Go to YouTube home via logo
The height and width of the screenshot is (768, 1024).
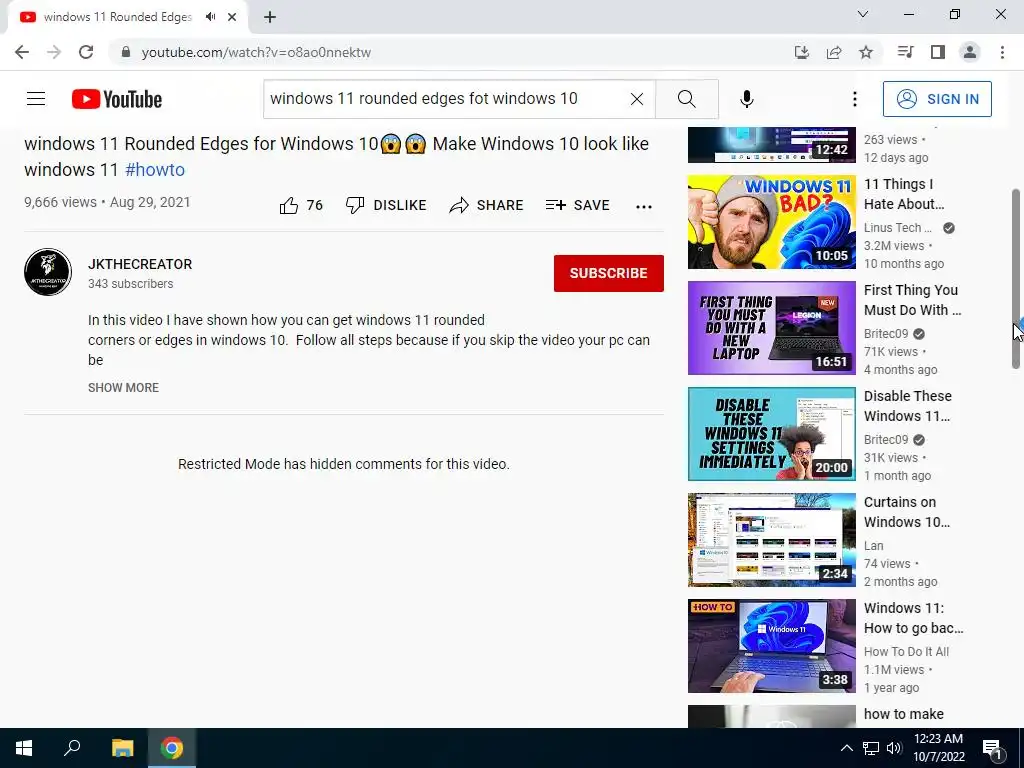click(117, 99)
